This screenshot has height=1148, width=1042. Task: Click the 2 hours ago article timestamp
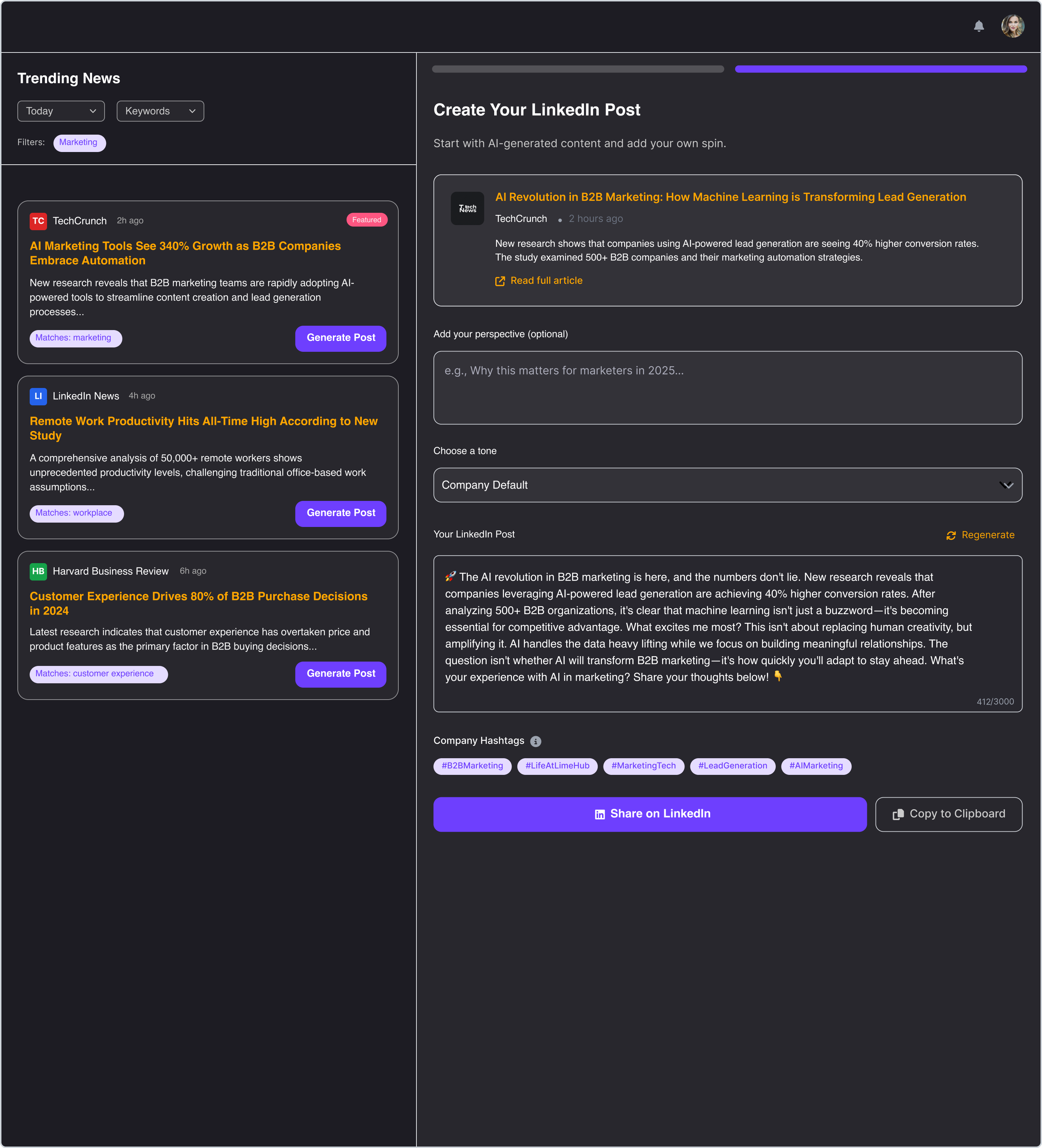pyautogui.click(x=596, y=219)
